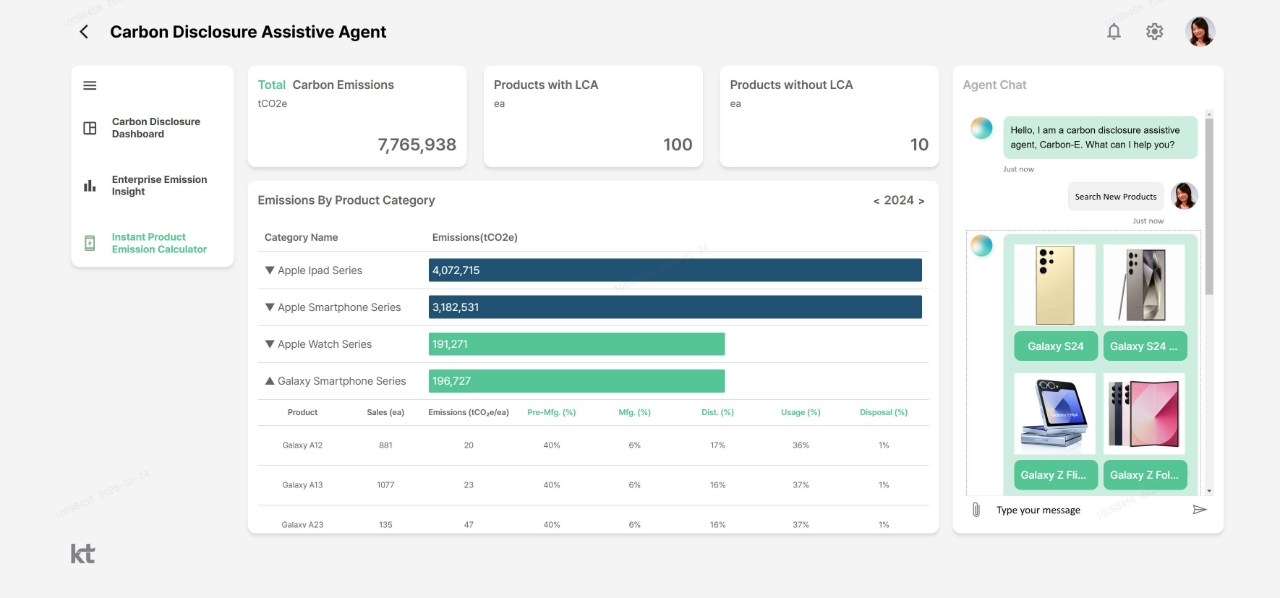Image resolution: width=1280 pixels, height=598 pixels.
Task: Click the Disposal (%) column header
Action: click(x=884, y=412)
